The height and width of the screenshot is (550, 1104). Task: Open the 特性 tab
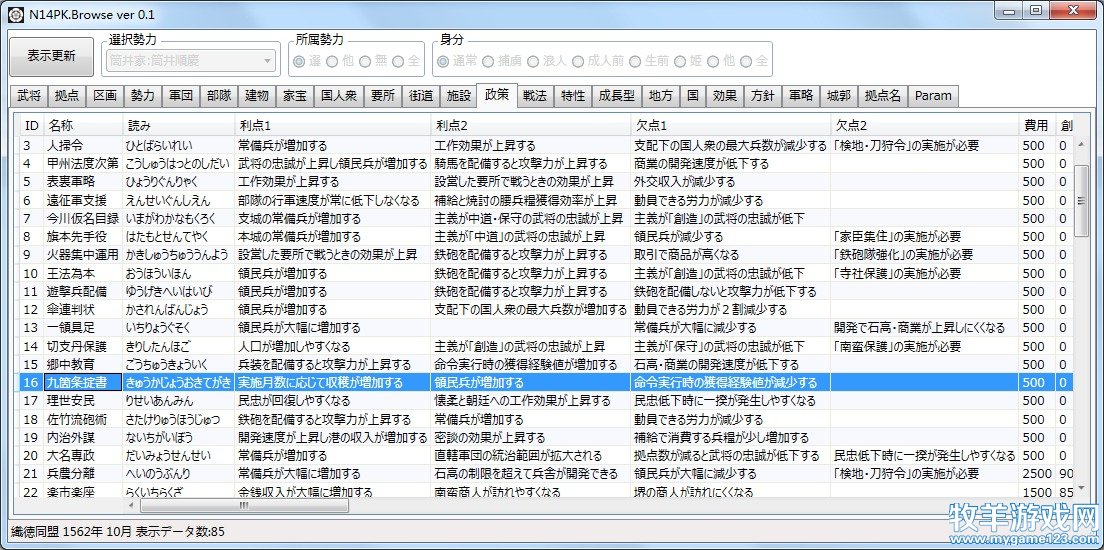[573, 96]
